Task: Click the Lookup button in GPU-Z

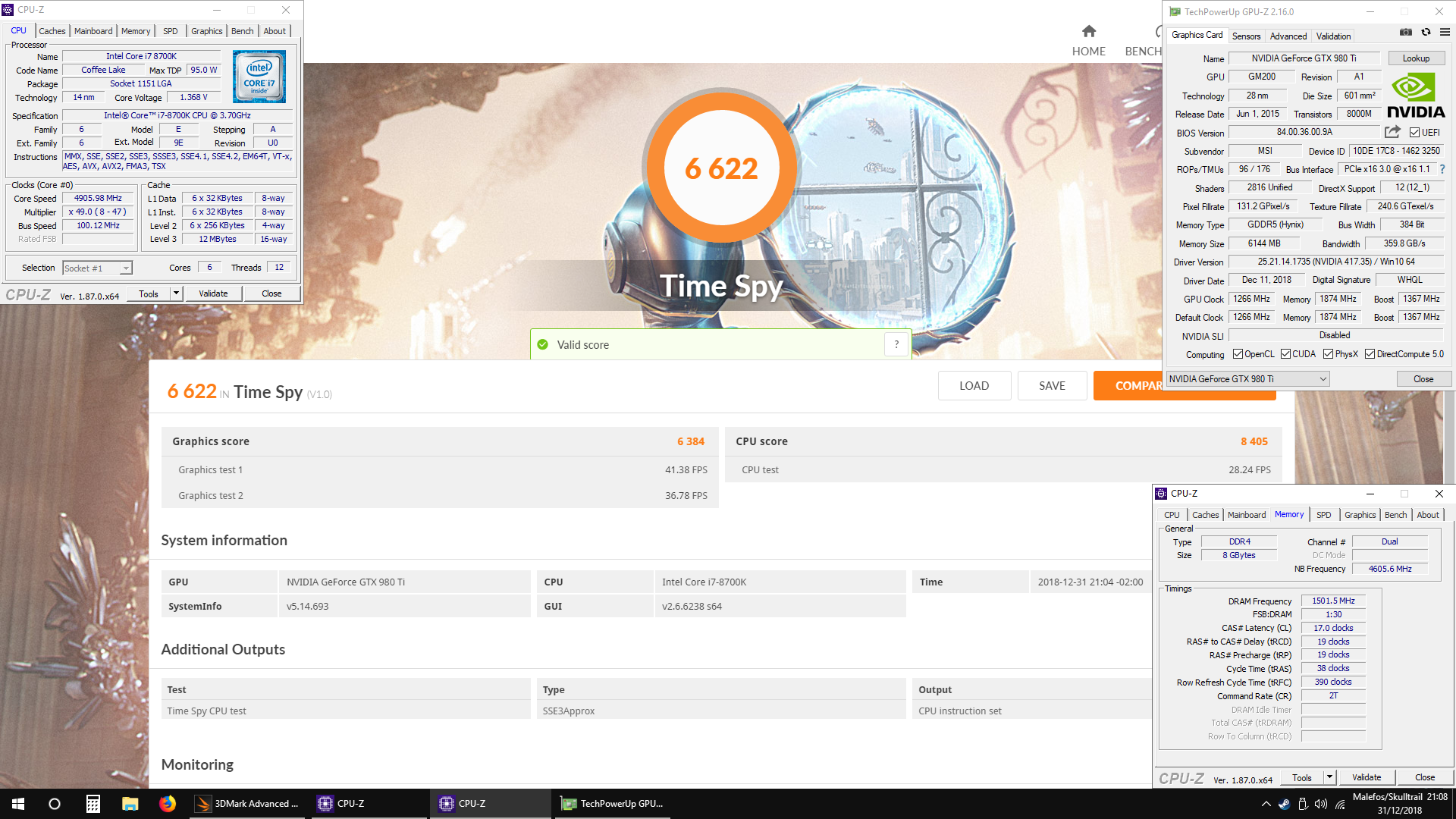Action: 1416,58
